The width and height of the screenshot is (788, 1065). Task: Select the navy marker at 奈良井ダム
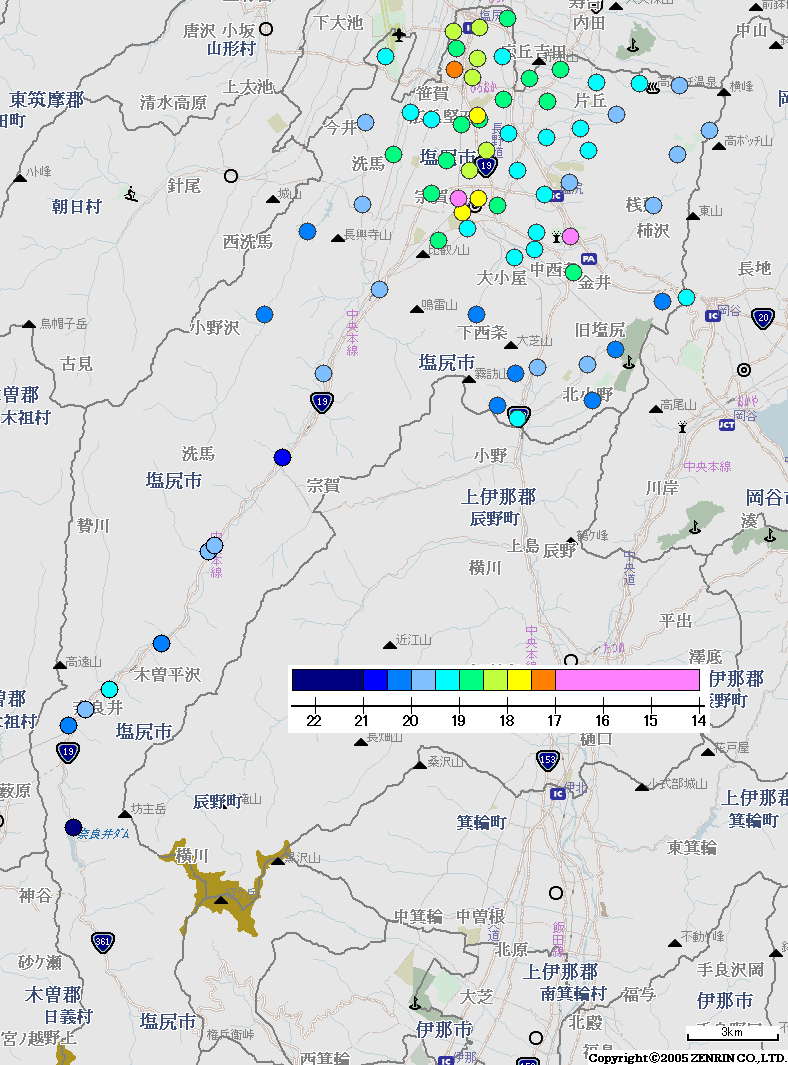pyautogui.click(x=73, y=827)
